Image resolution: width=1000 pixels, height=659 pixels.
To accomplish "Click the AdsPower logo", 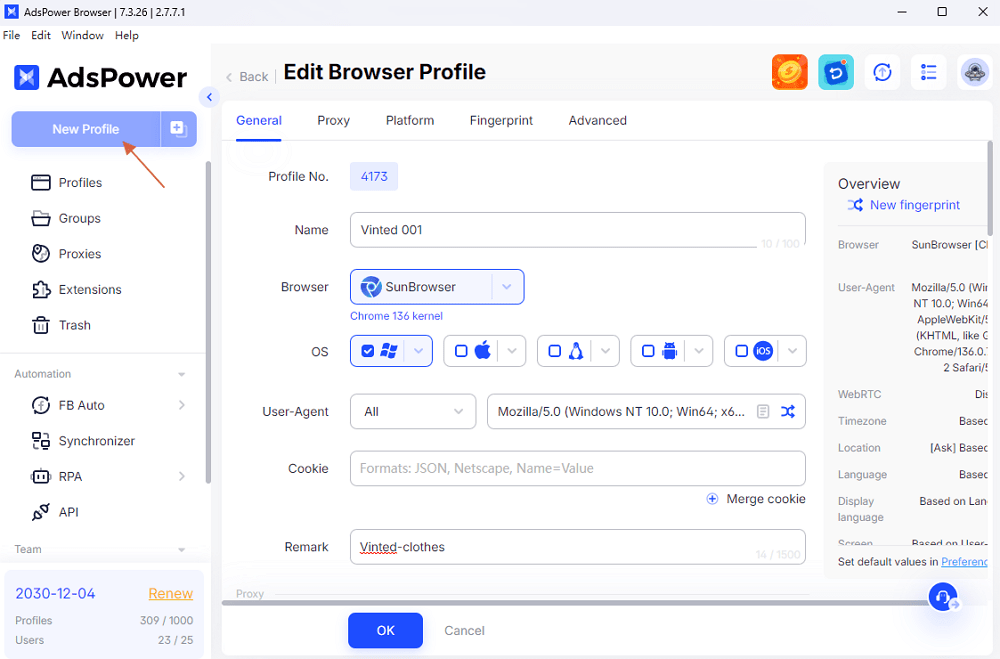I will (100, 78).
